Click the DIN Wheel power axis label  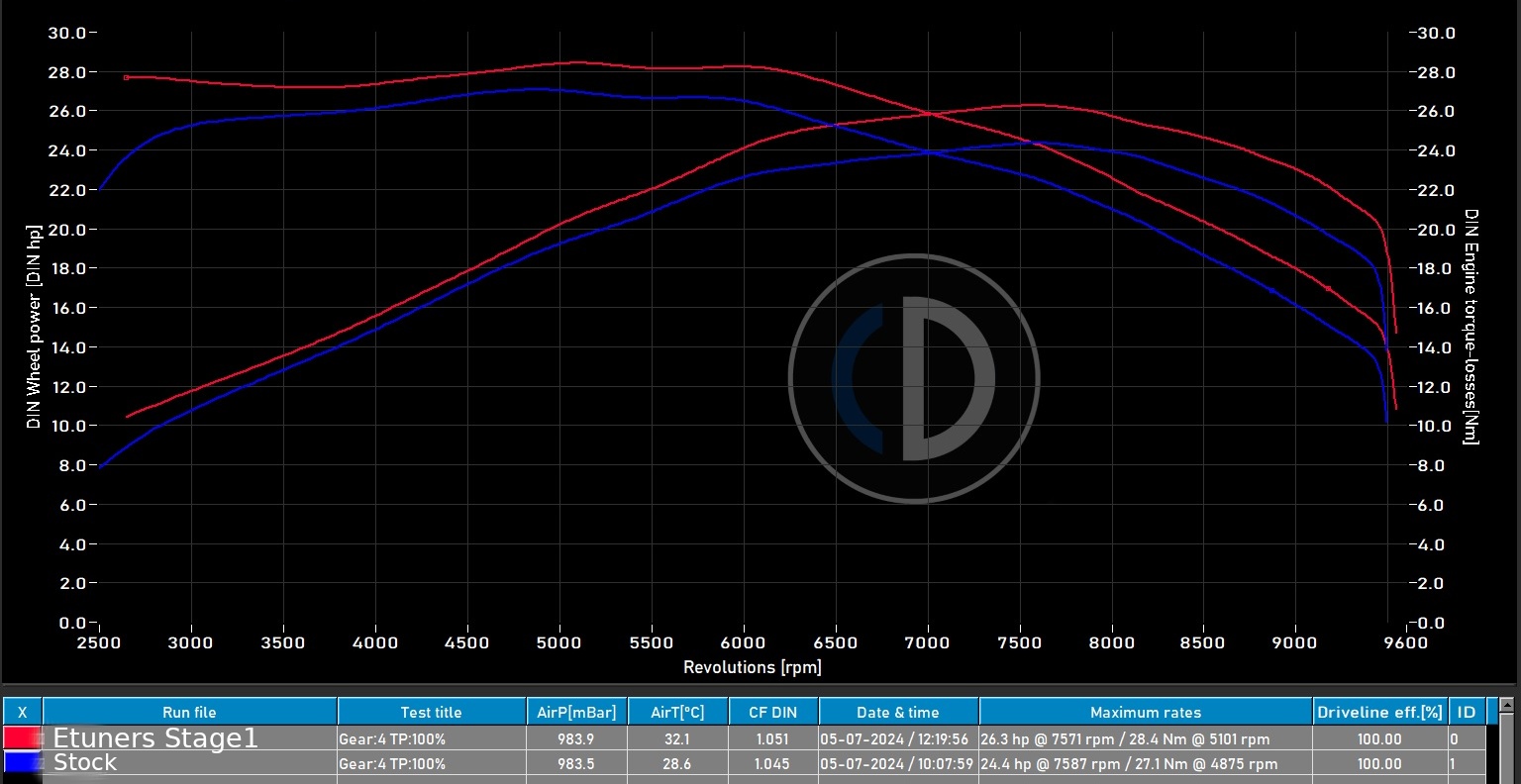coord(34,327)
